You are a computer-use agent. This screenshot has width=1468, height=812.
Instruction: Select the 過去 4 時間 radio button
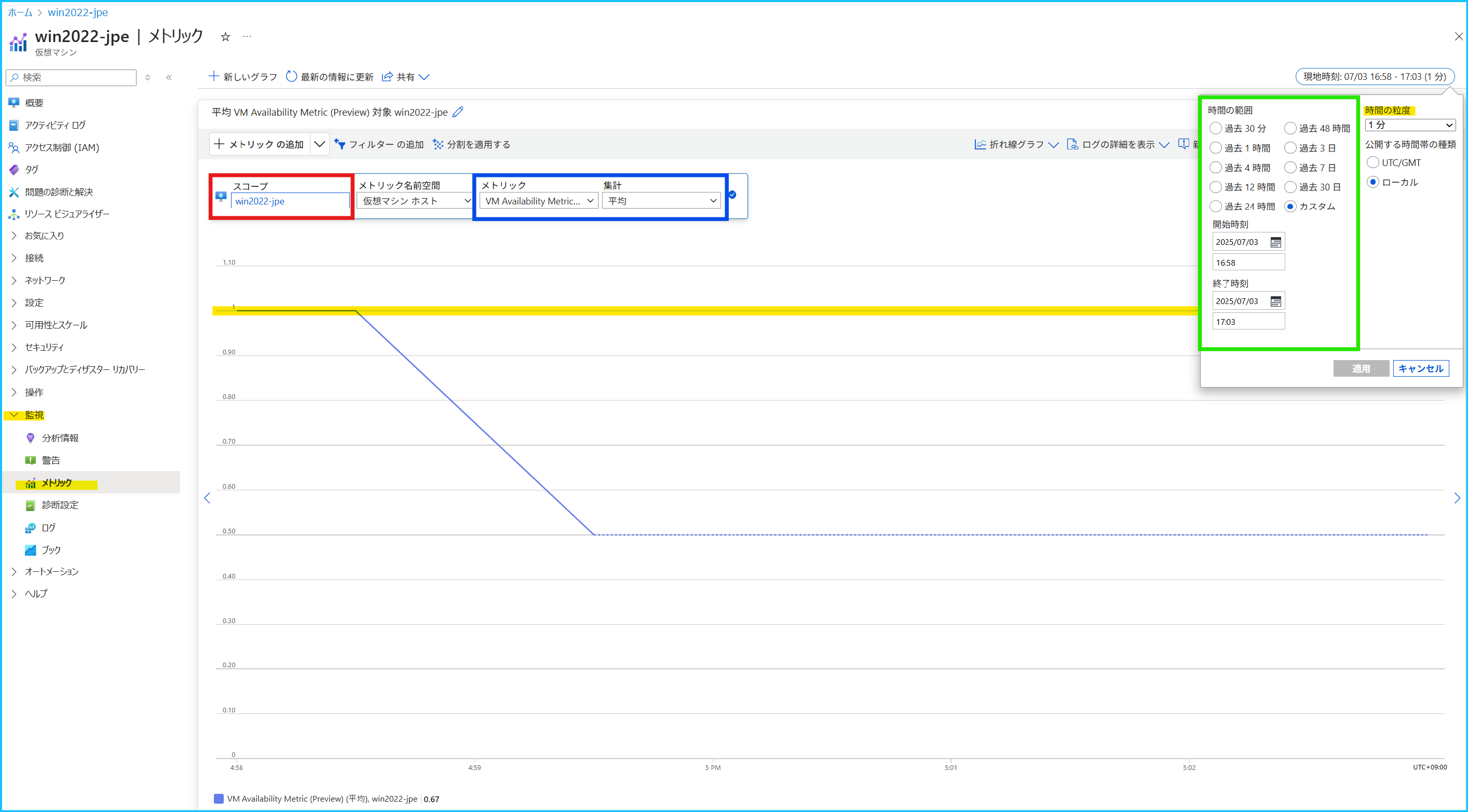[1216, 168]
